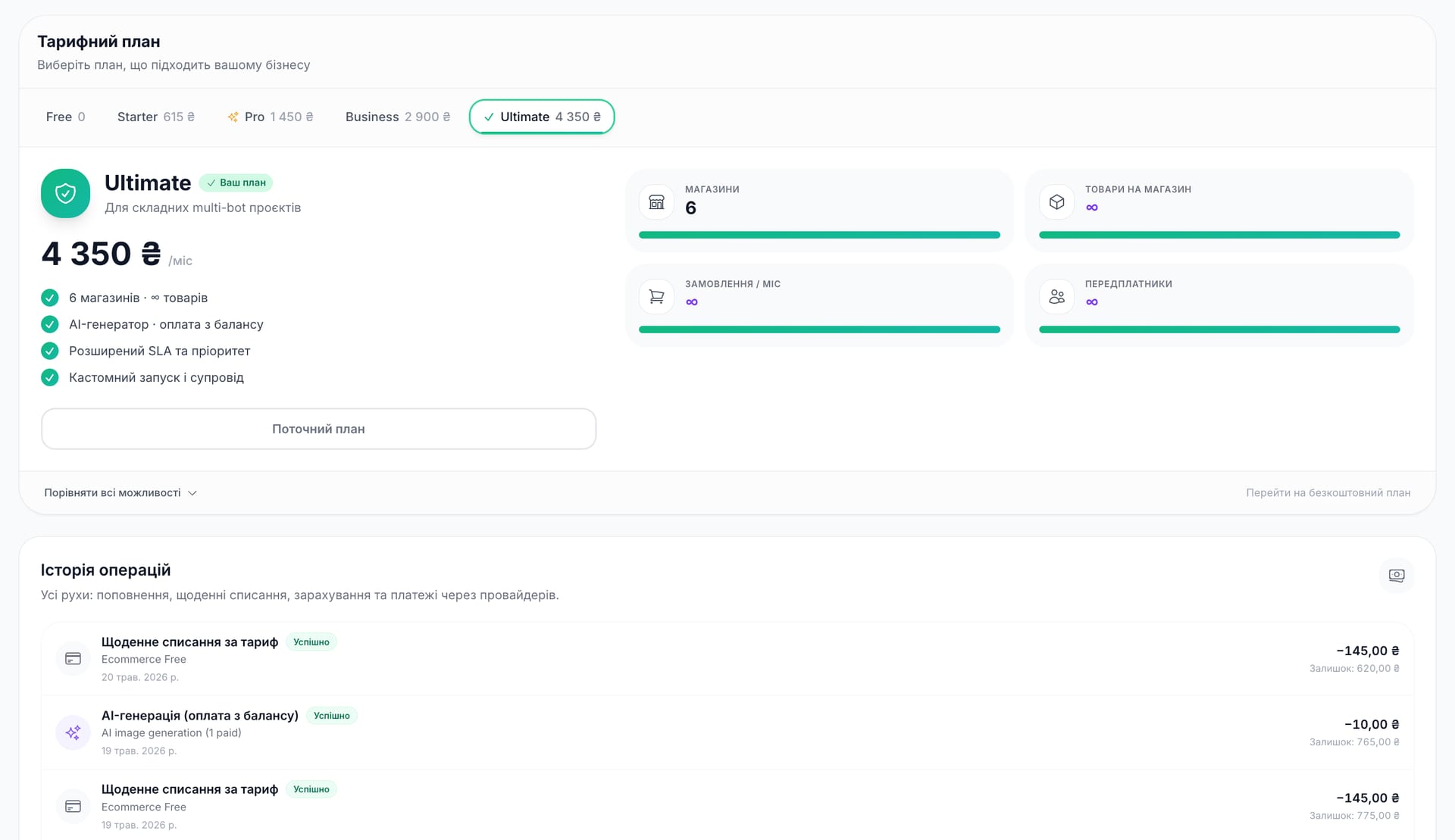Screen dimensions: 1455x840
Task: Click the amount '−10,00 ₴'
Action: [x=1372, y=724]
